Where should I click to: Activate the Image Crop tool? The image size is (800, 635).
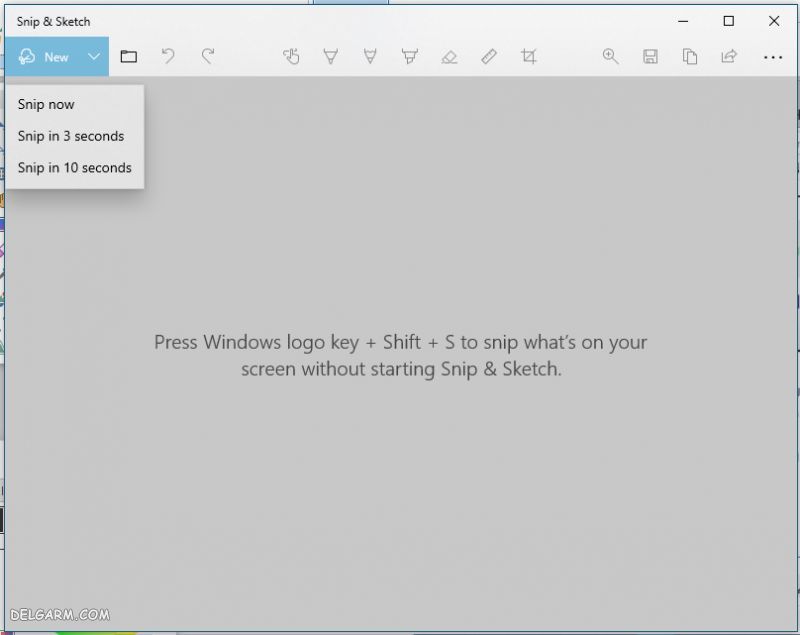click(528, 57)
